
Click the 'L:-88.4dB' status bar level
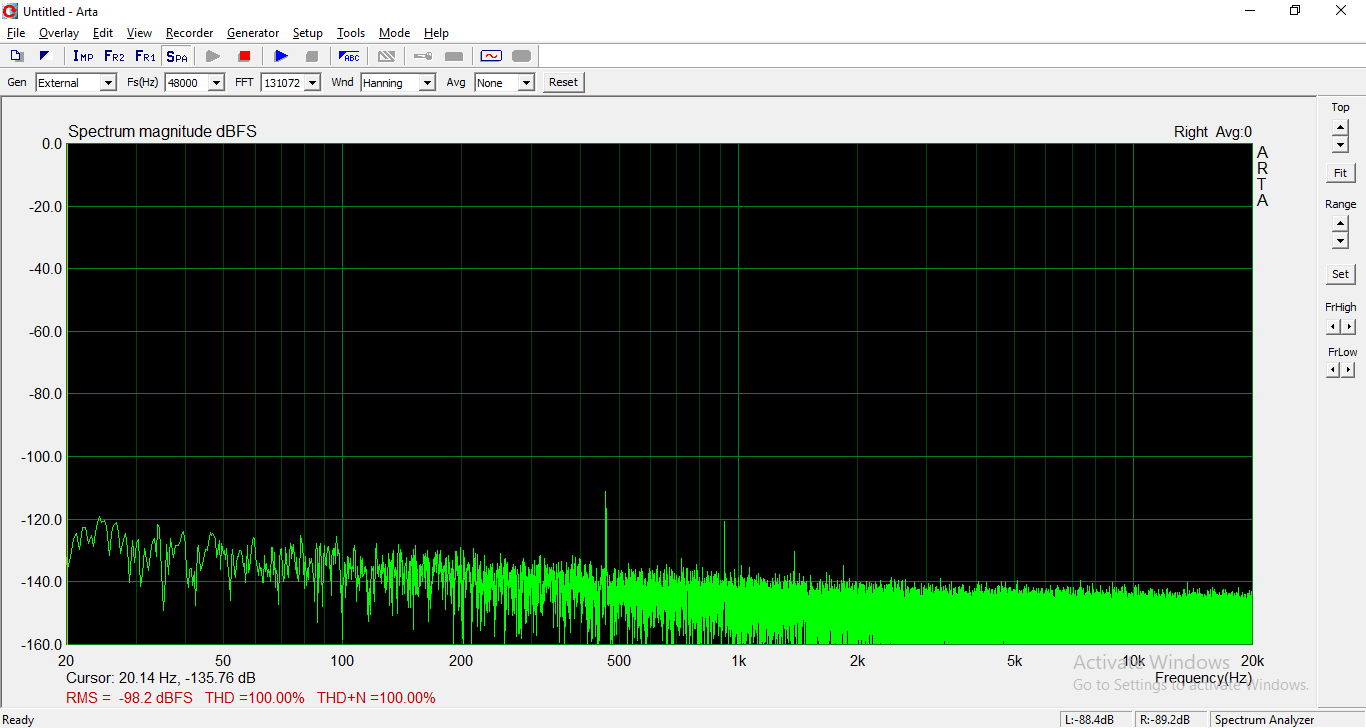coord(1096,720)
